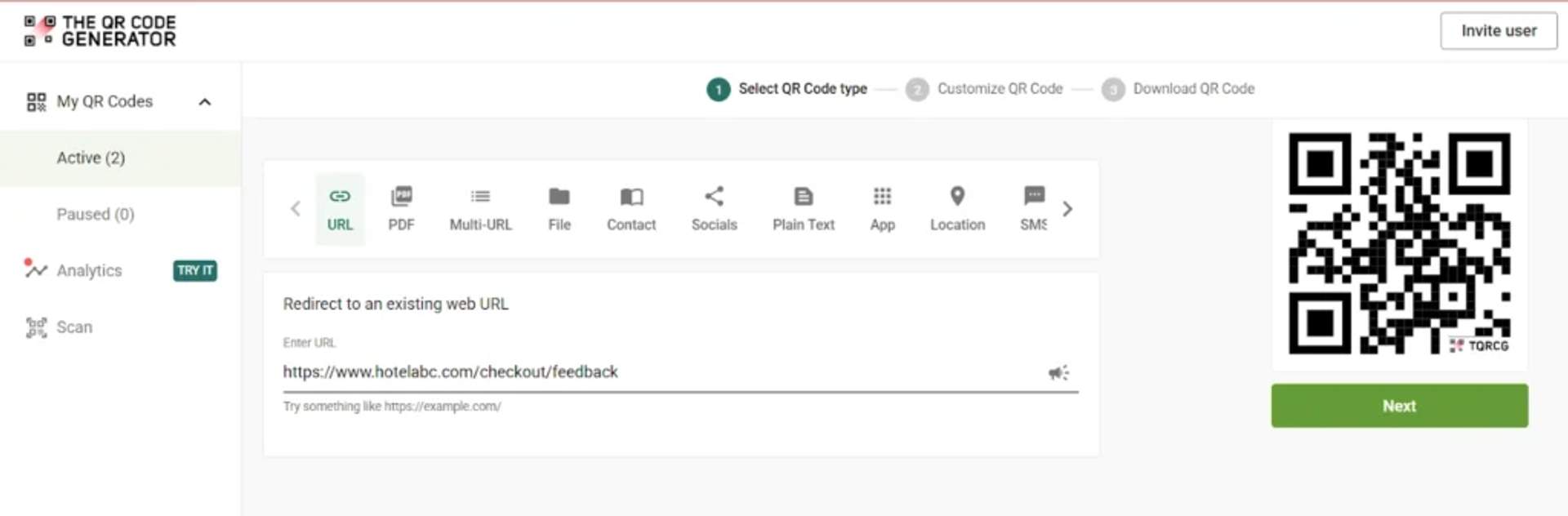Click the green Next button

pos(1399,406)
